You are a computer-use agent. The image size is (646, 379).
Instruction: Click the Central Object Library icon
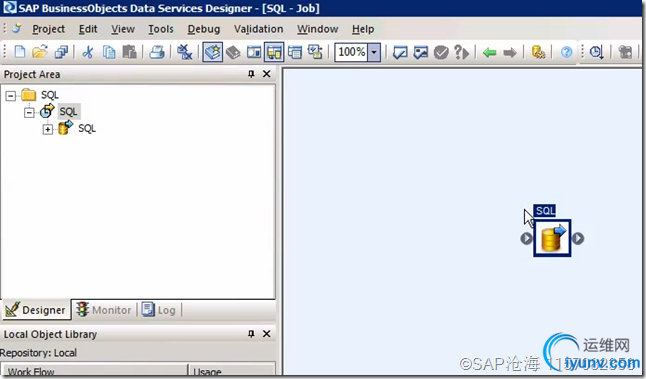[233, 52]
